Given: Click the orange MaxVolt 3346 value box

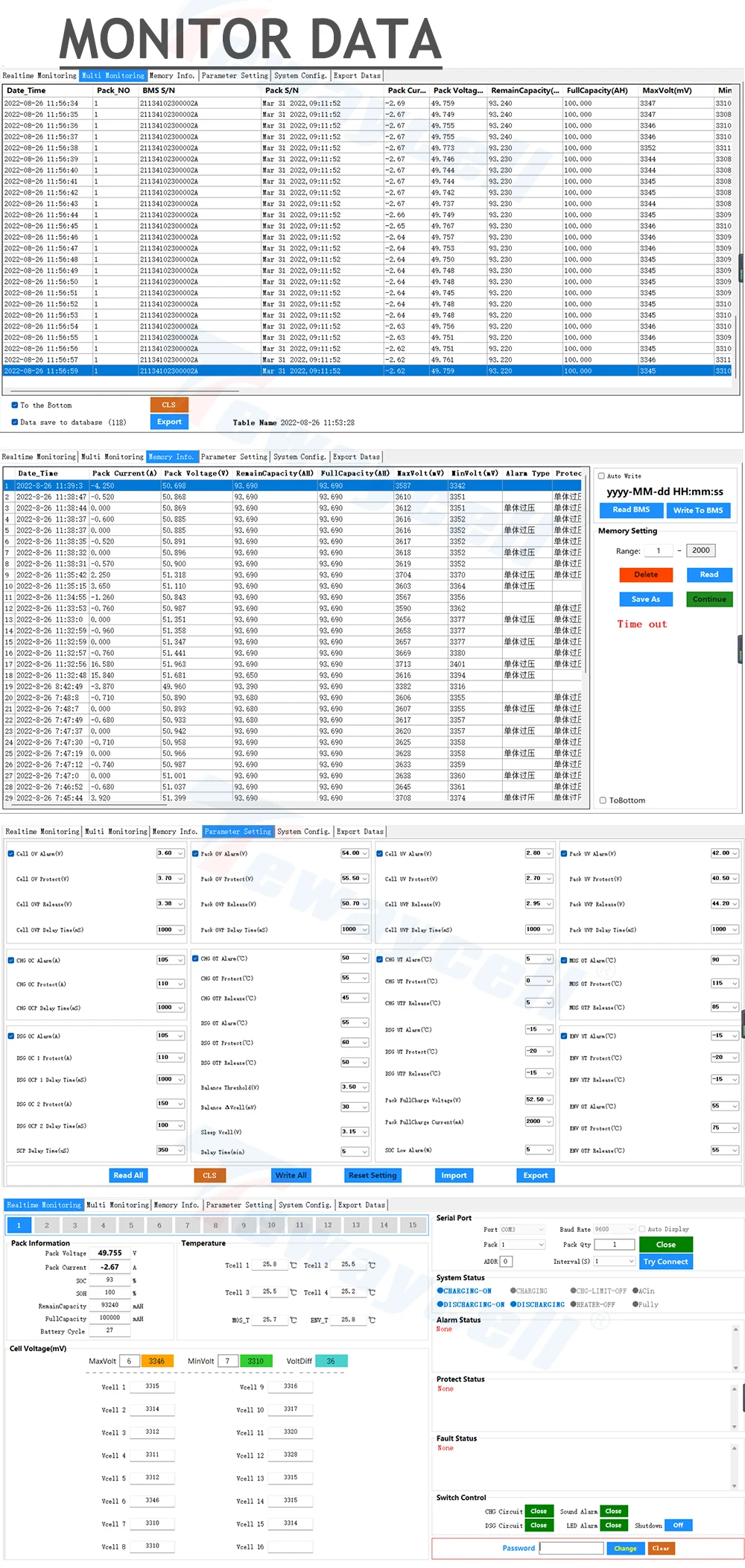Looking at the screenshot, I should tap(157, 1361).
